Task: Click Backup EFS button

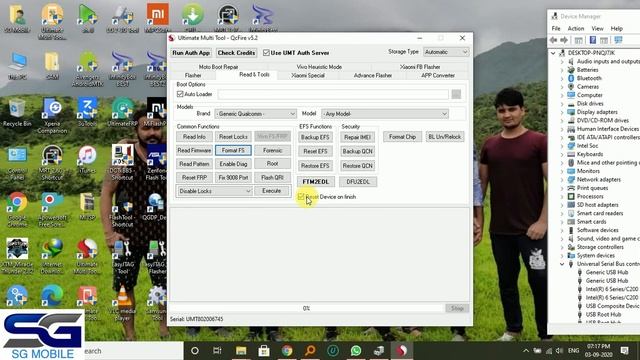Action: [x=315, y=137]
